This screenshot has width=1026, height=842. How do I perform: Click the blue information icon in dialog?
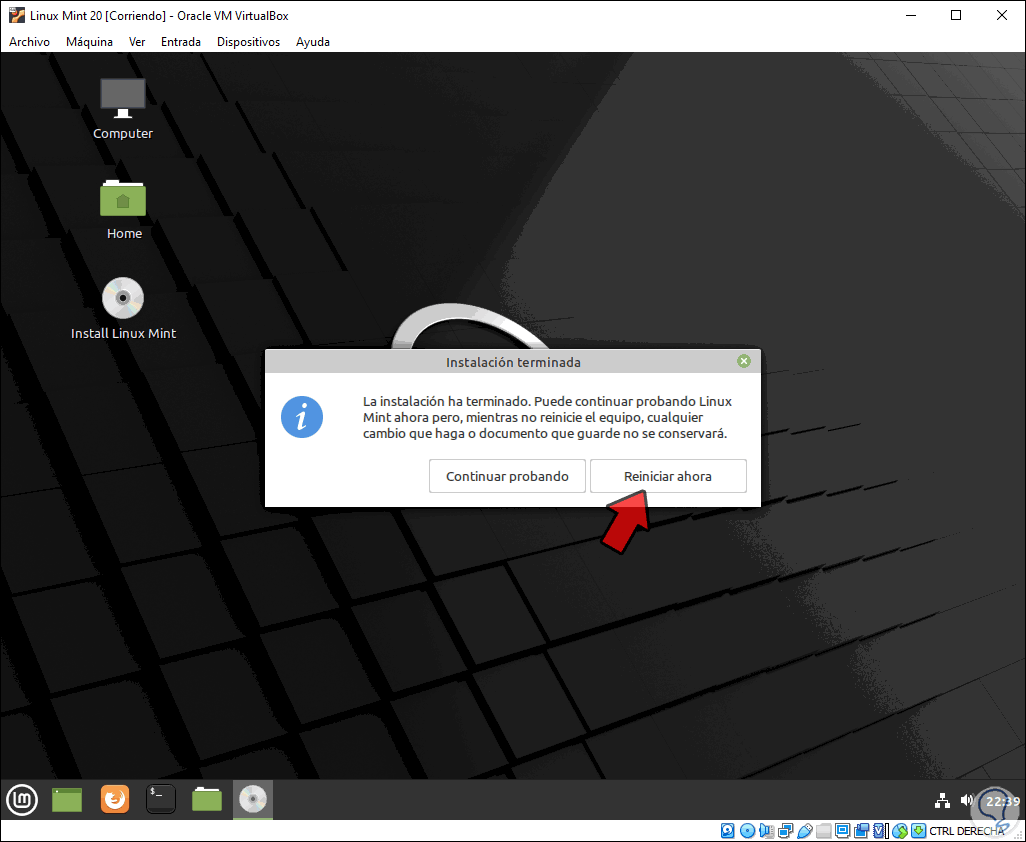click(302, 417)
